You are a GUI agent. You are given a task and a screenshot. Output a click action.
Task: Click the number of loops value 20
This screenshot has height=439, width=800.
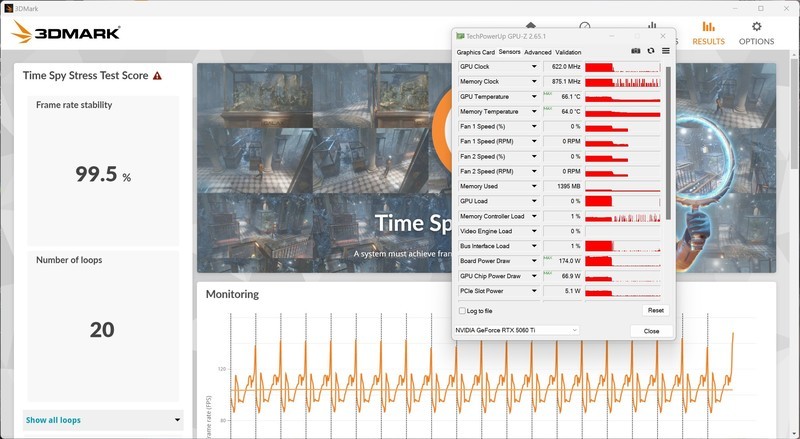(x=102, y=330)
